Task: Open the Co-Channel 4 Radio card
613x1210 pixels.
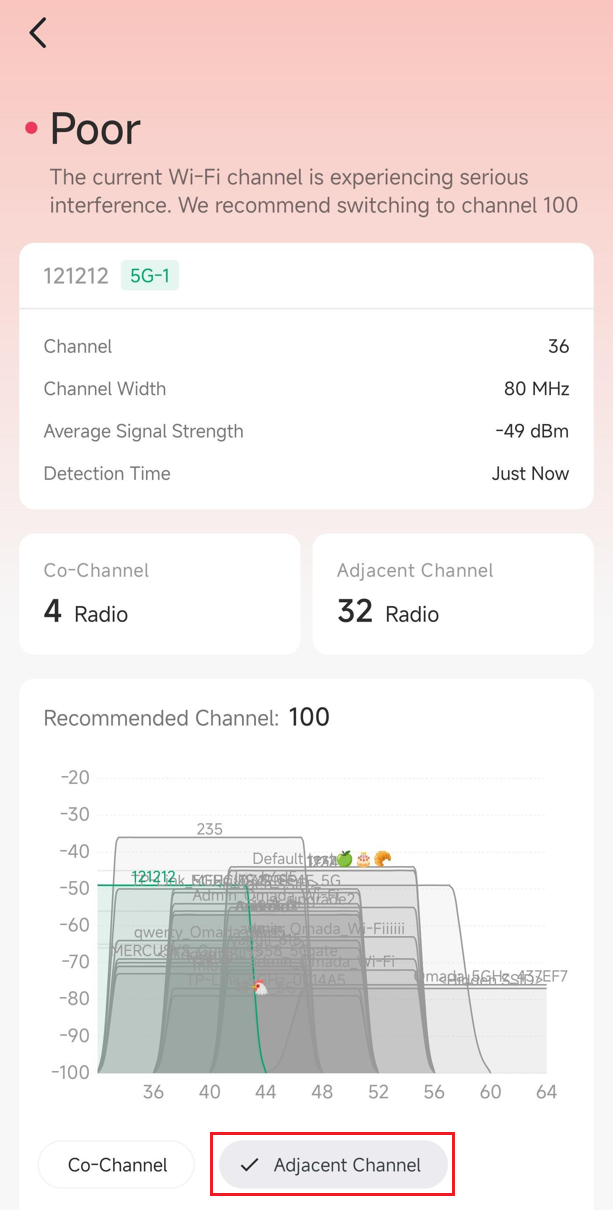Action: click(160, 594)
